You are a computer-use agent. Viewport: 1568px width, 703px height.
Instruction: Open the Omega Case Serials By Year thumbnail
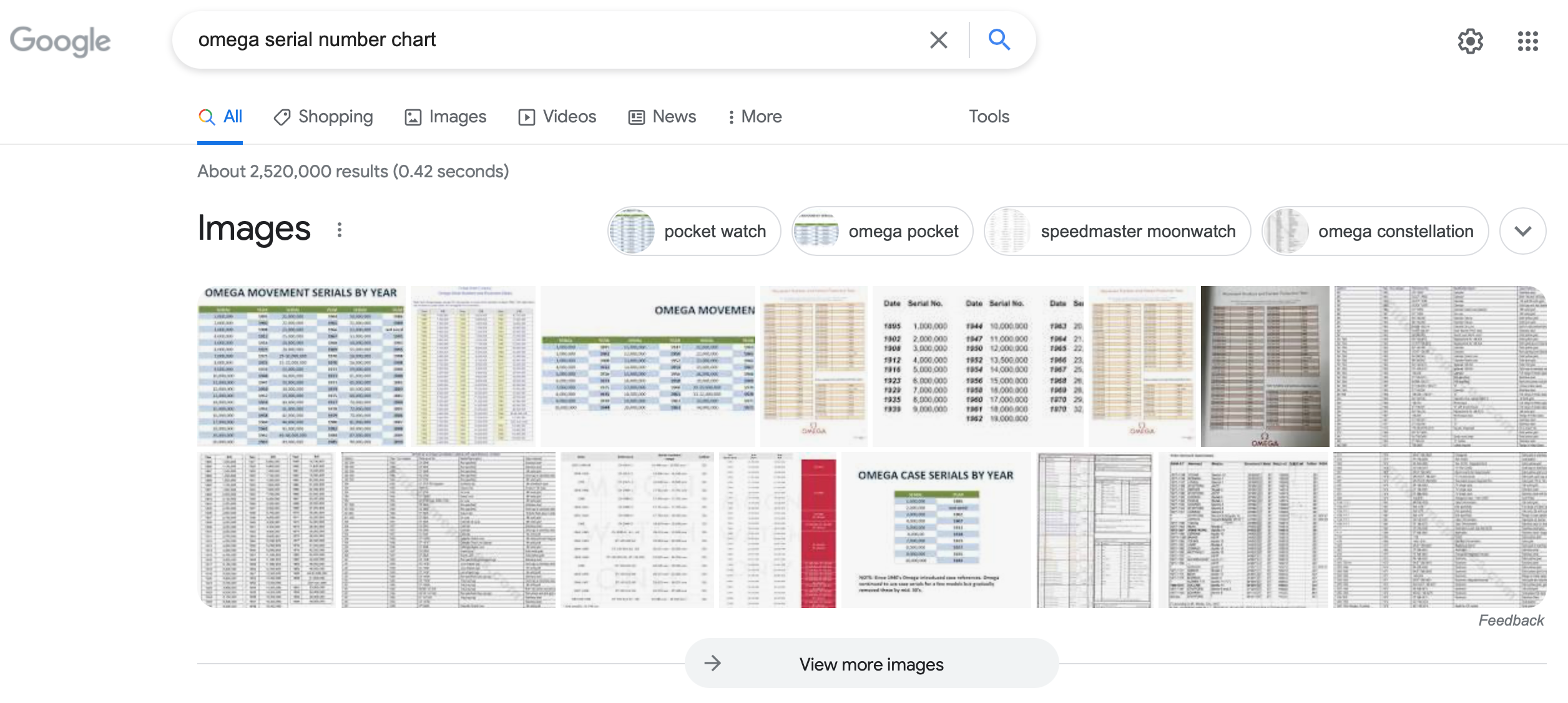point(936,529)
